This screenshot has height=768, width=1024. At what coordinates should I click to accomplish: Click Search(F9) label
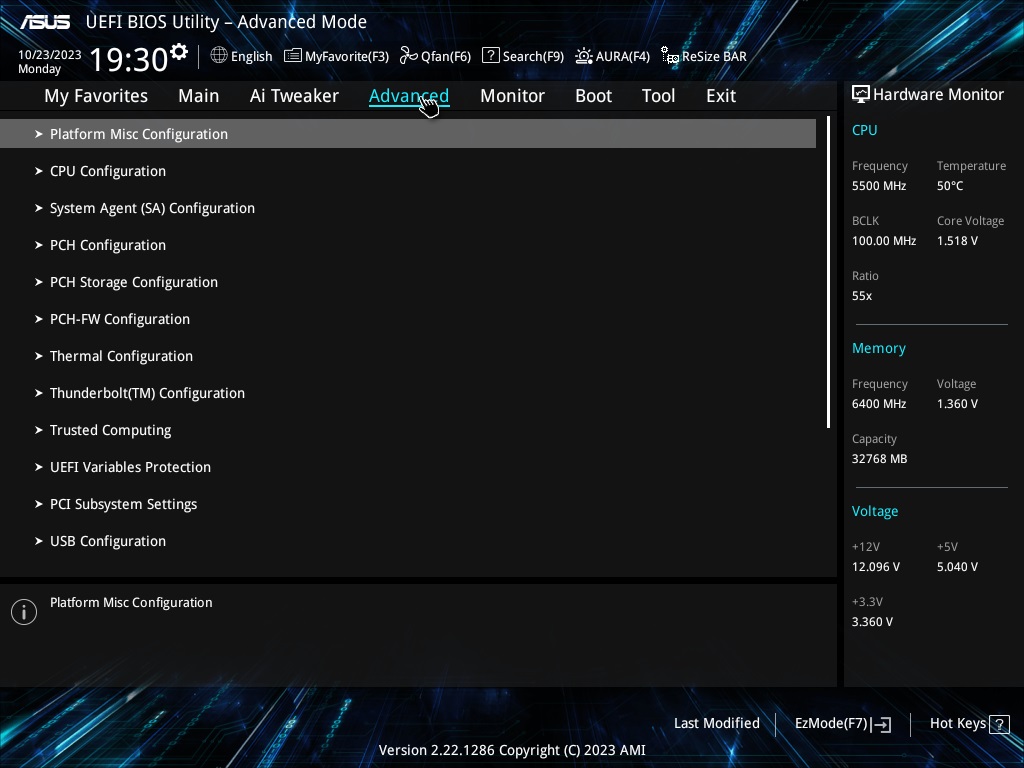533,57
